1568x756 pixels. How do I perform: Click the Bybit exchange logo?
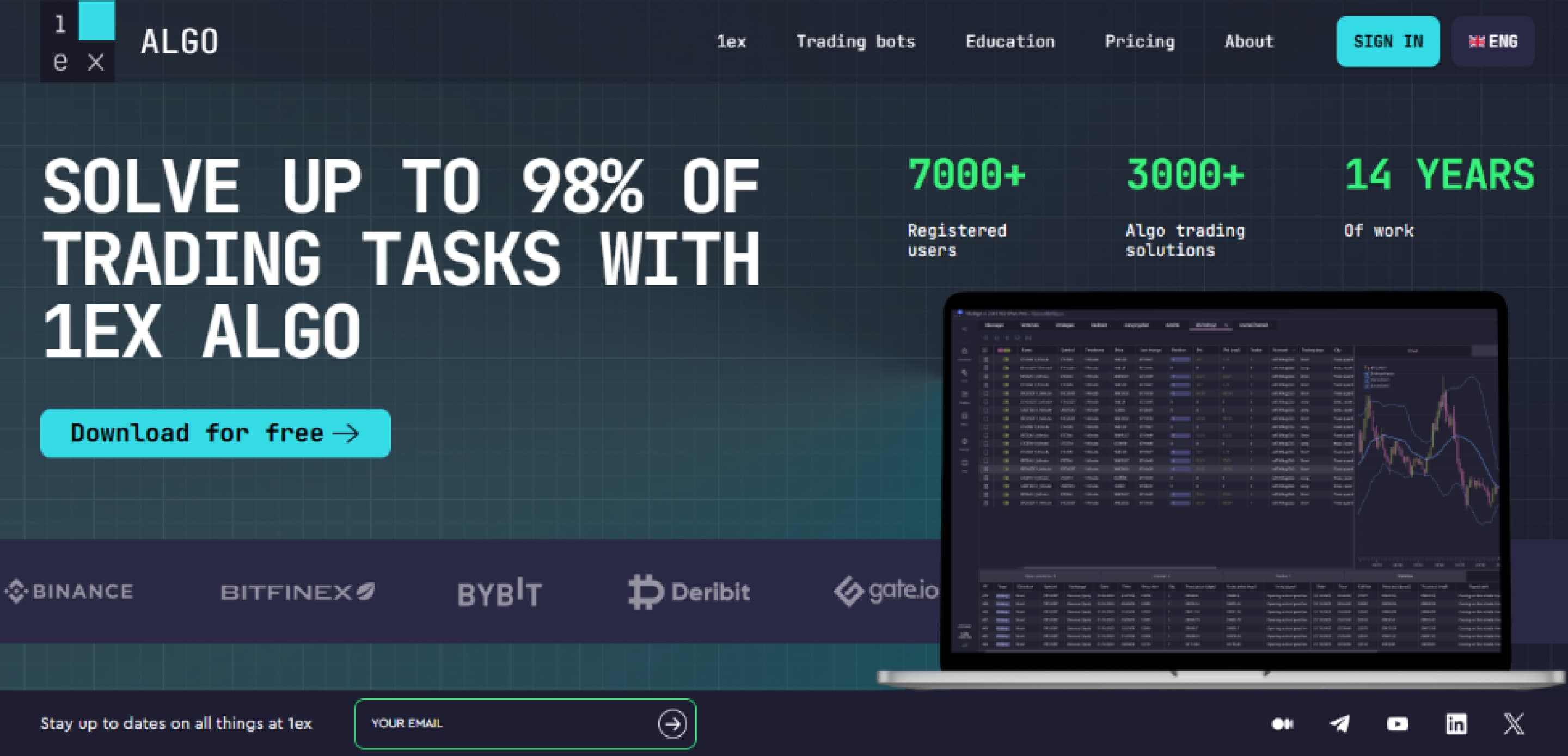tap(500, 593)
